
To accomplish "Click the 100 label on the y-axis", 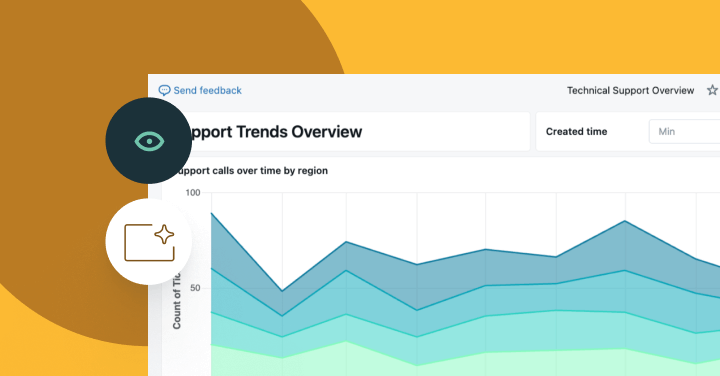I will point(193,193).
